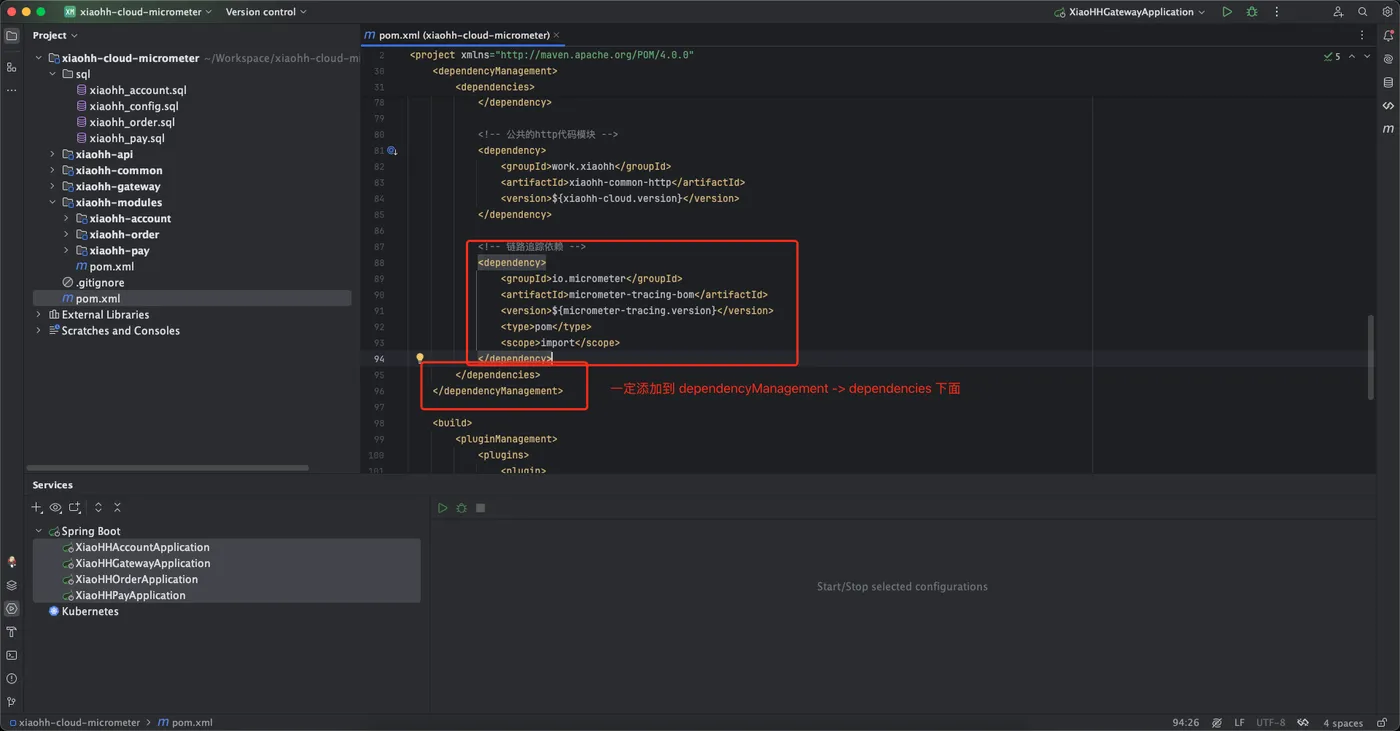Open Git tool window icon
Image resolution: width=1400 pixels, height=731 pixels.
coord(12,702)
